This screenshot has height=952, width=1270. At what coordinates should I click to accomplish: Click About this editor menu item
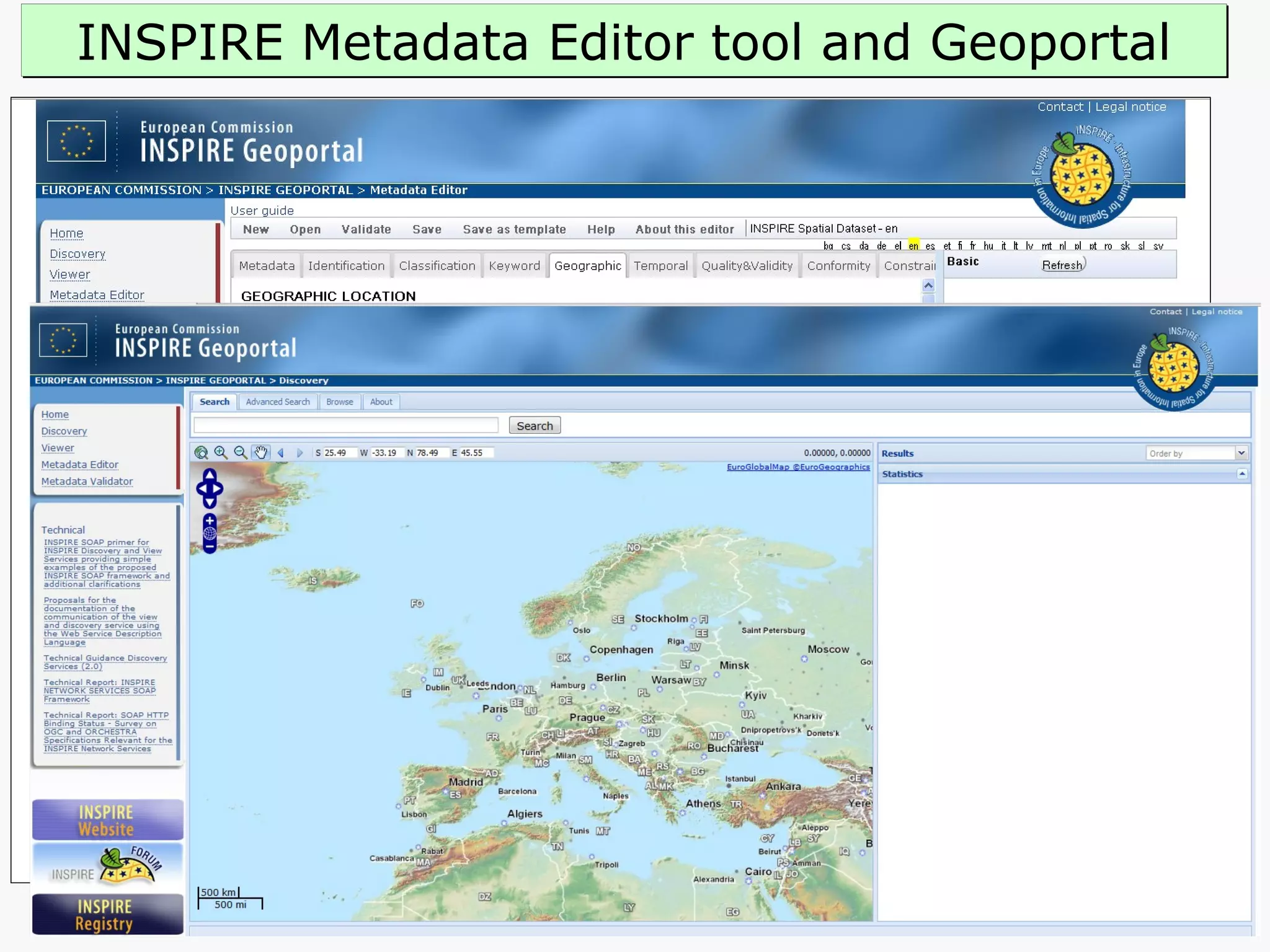685,229
